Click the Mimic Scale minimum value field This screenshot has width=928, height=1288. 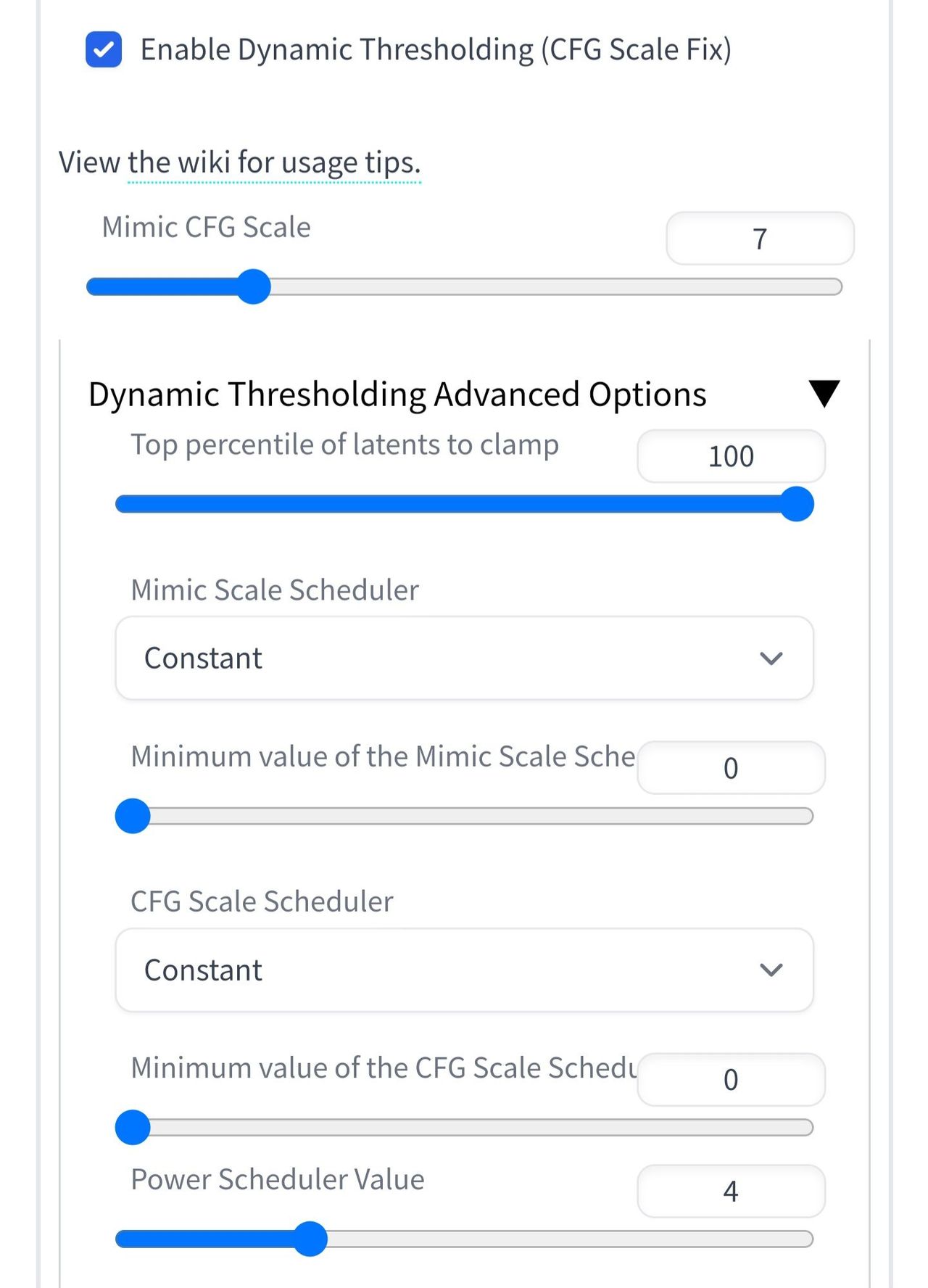tap(731, 768)
